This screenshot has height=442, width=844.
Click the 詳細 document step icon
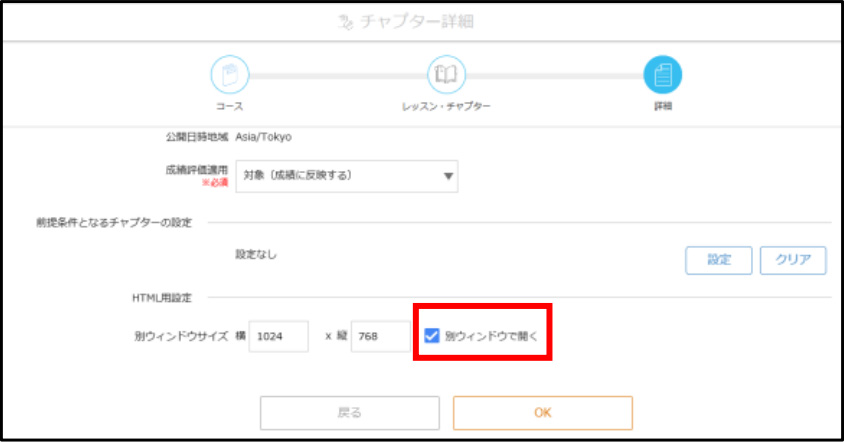click(x=663, y=74)
